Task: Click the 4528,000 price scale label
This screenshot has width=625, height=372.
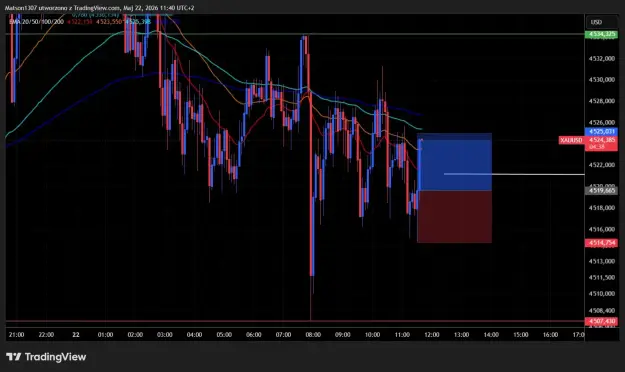Action: 601,101
